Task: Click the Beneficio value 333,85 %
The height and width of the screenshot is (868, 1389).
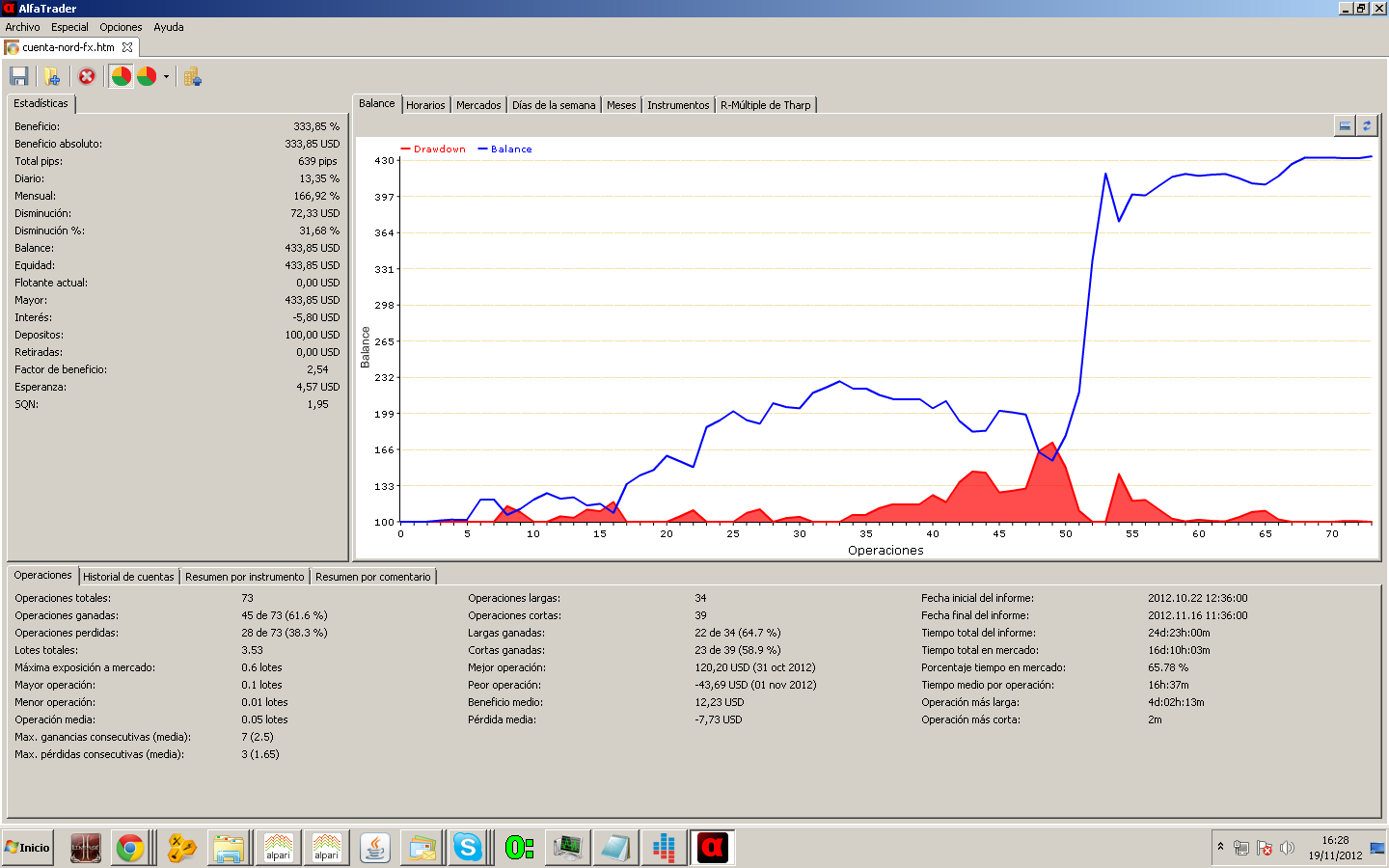Action: tap(316, 126)
